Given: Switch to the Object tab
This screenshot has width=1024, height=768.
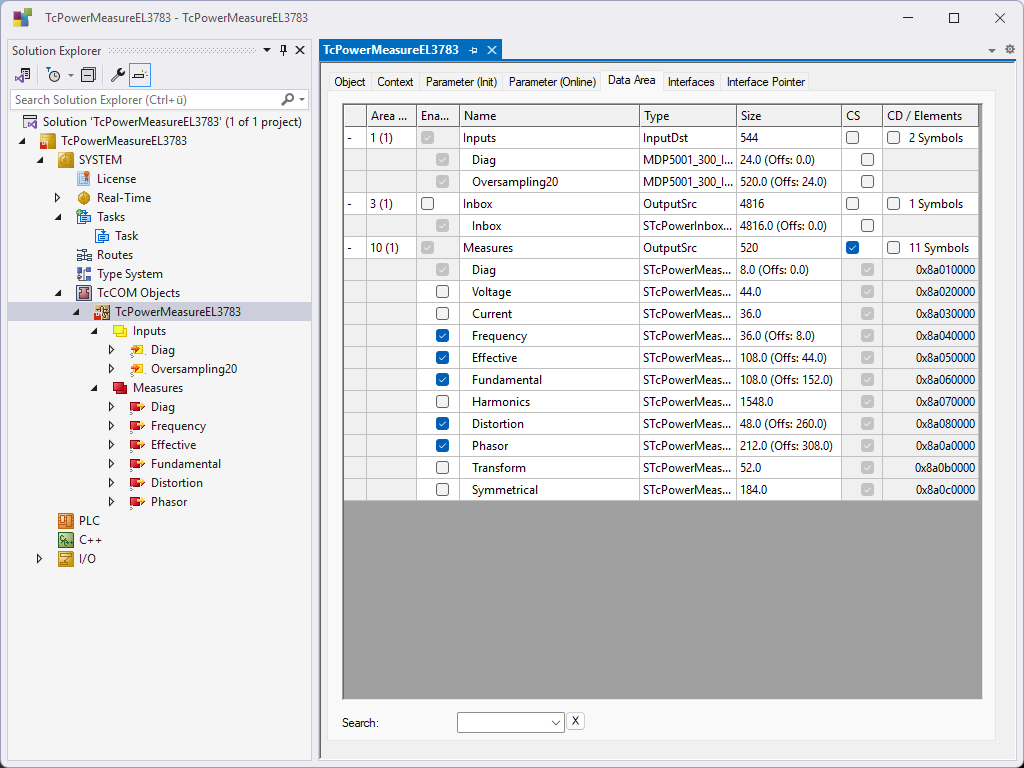Looking at the screenshot, I should (x=349, y=82).
